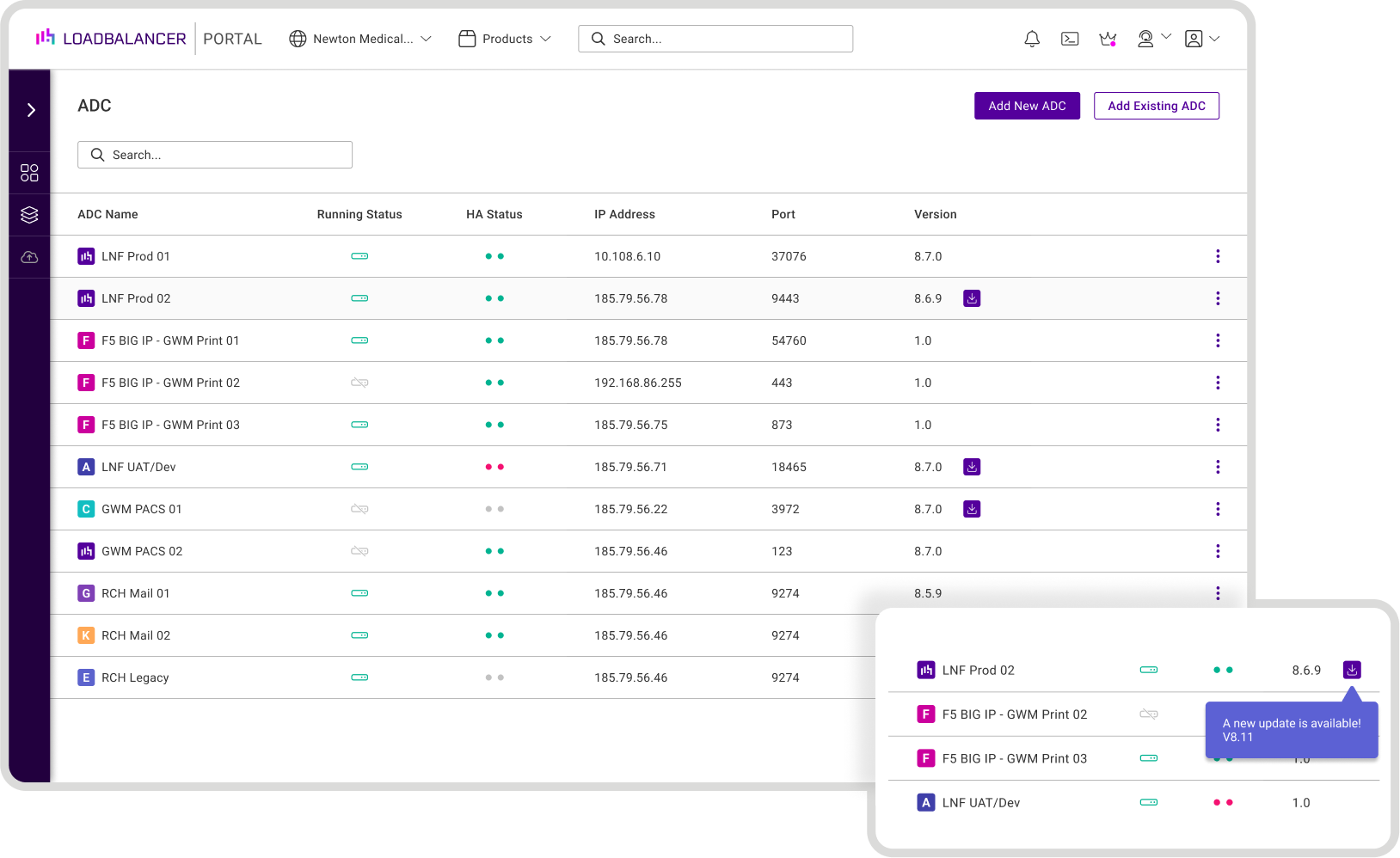Open the notifications bell icon

tap(1032, 39)
